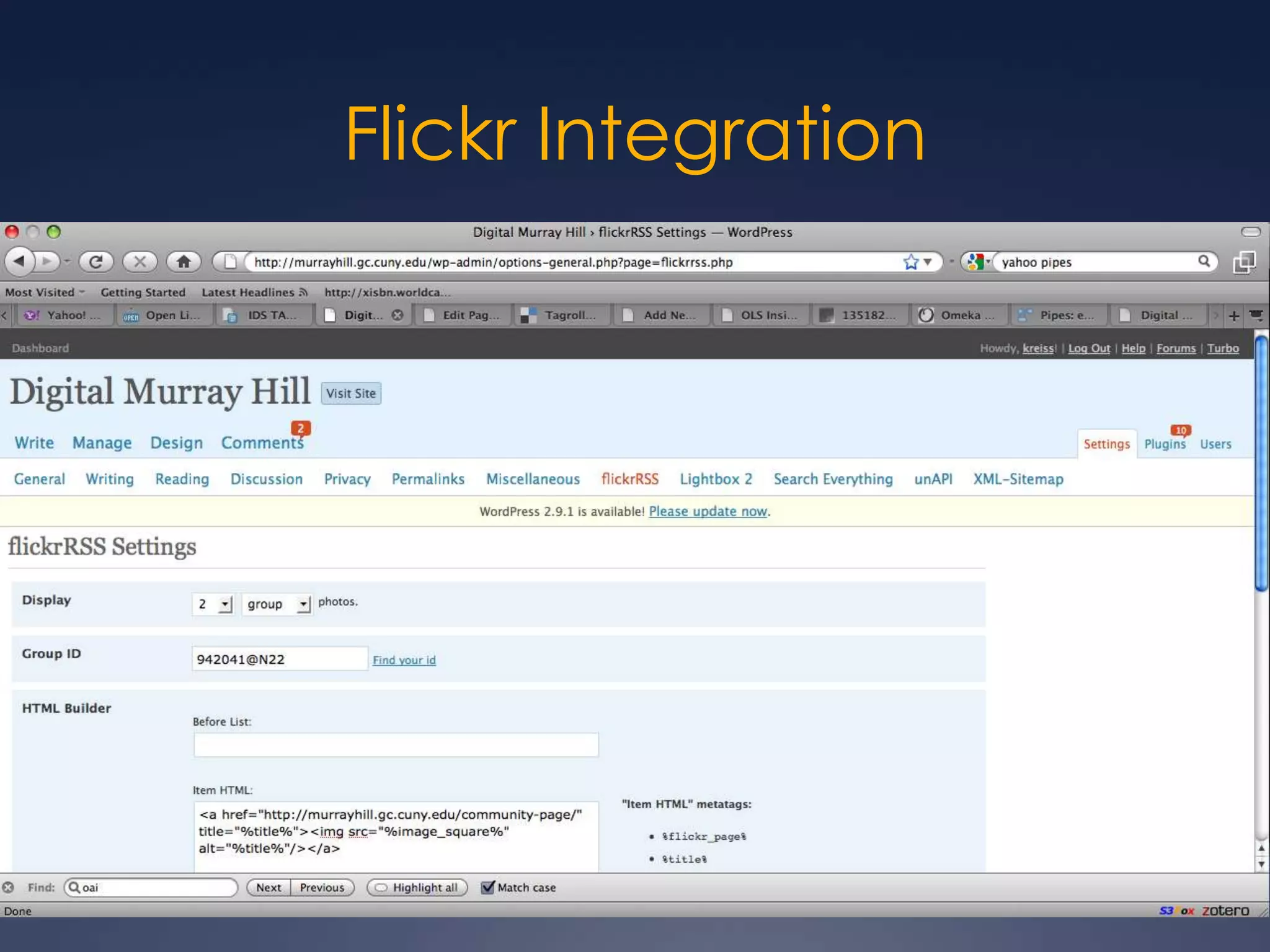Click the Find your id link
This screenshot has width=1270, height=952.
pyautogui.click(x=404, y=659)
